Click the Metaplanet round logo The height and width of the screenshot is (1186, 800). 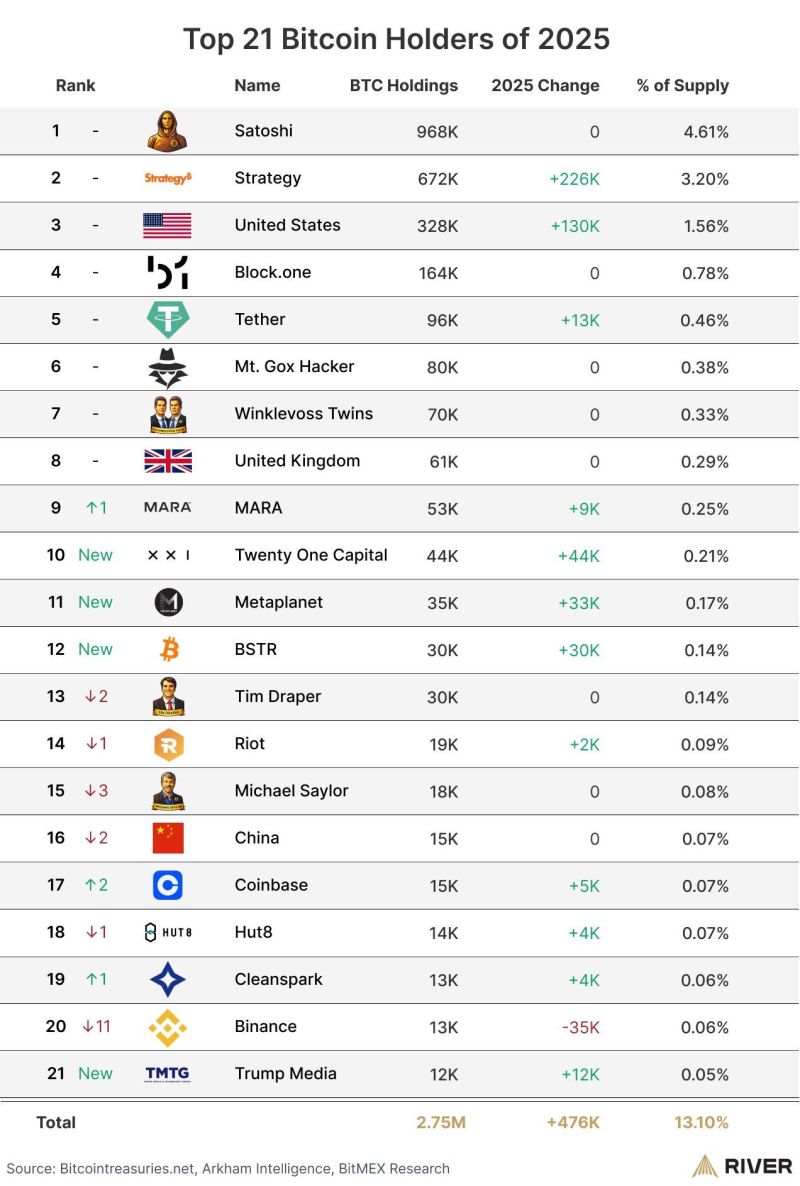[x=168, y=602]
